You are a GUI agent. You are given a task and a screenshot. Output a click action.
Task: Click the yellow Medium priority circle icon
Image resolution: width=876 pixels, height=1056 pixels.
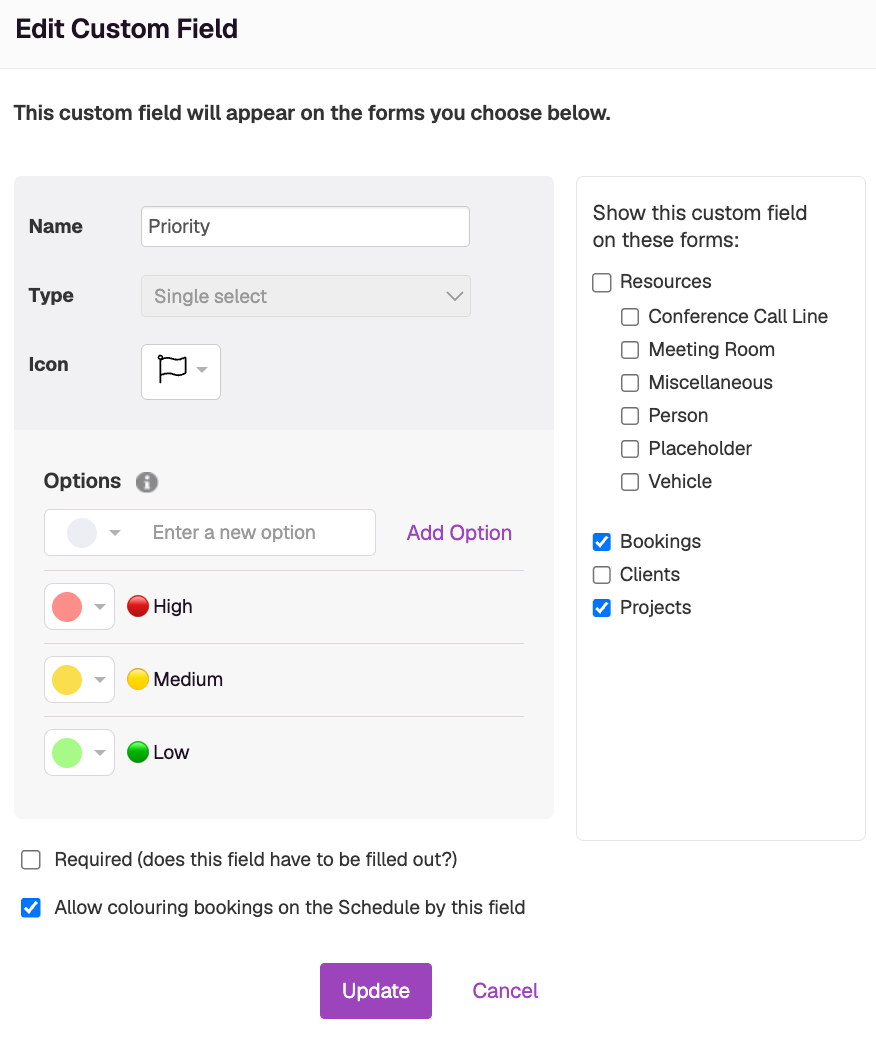coord(138,679)
